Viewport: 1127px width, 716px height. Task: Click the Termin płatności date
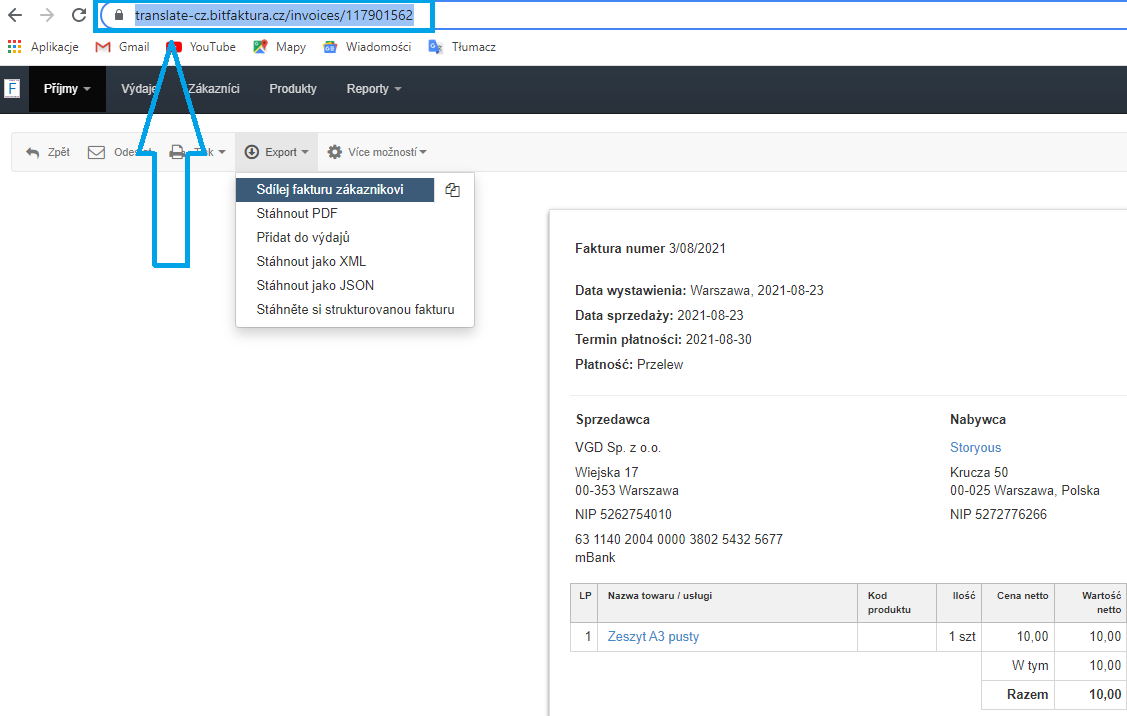719,339
